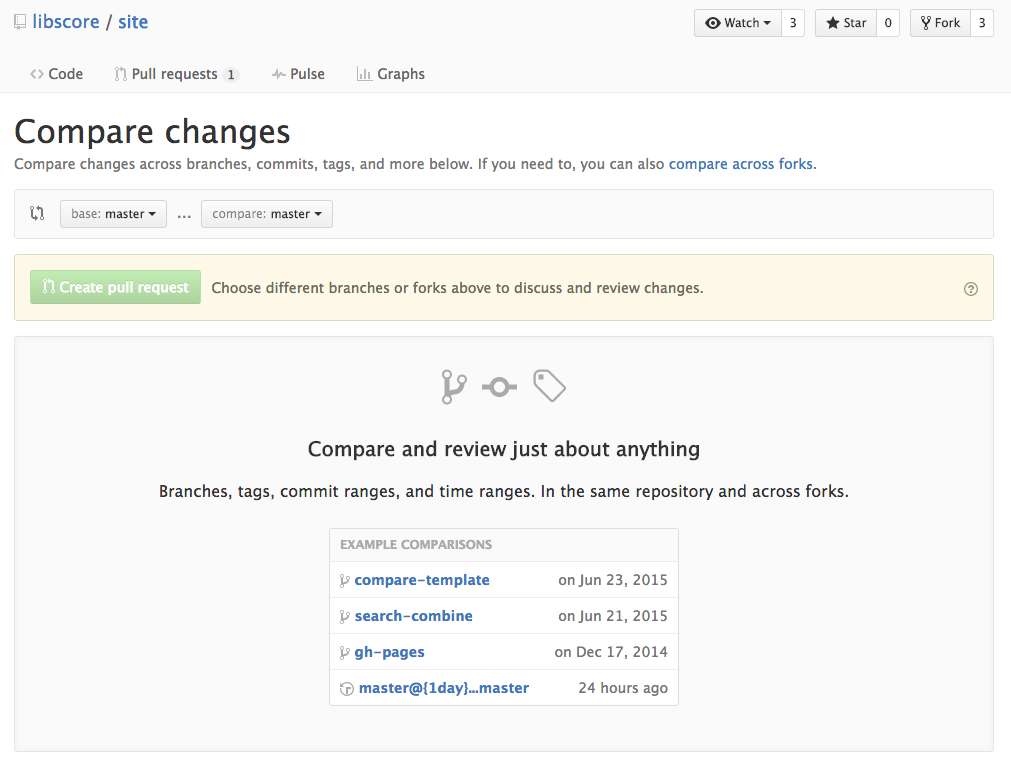Open the gh-pages comparison

pyautogui.click(x=389, y=652)
